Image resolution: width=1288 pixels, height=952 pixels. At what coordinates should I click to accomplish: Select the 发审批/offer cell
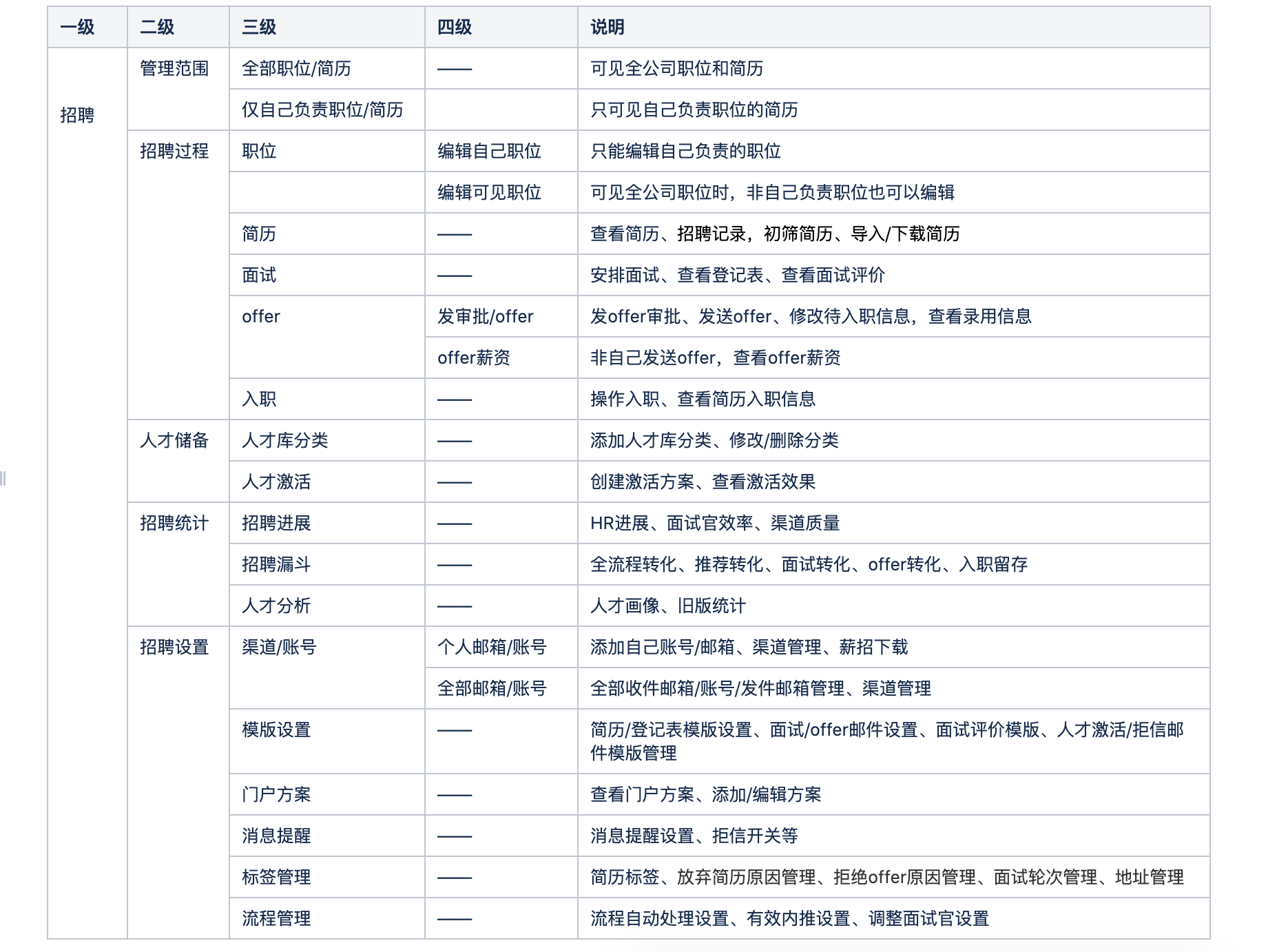point(501,317)
